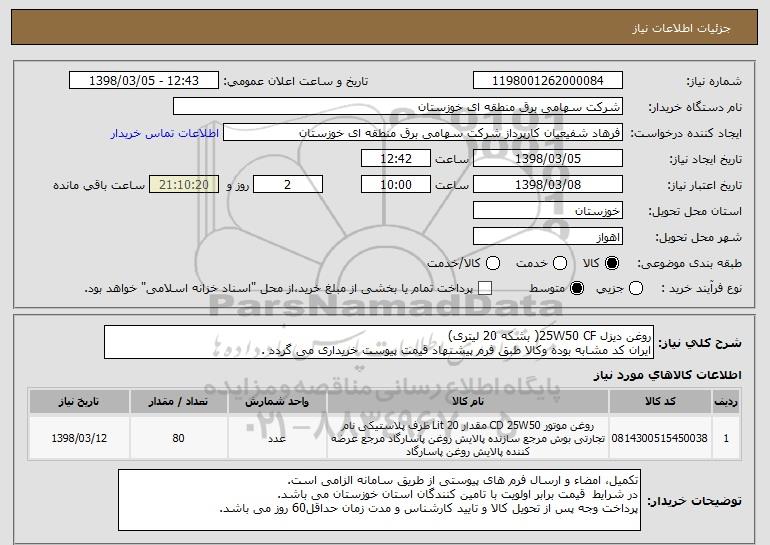Screen dimensions: 770x545
Task: Click the public announcement date and time field
Action: (x=144, y=81)
